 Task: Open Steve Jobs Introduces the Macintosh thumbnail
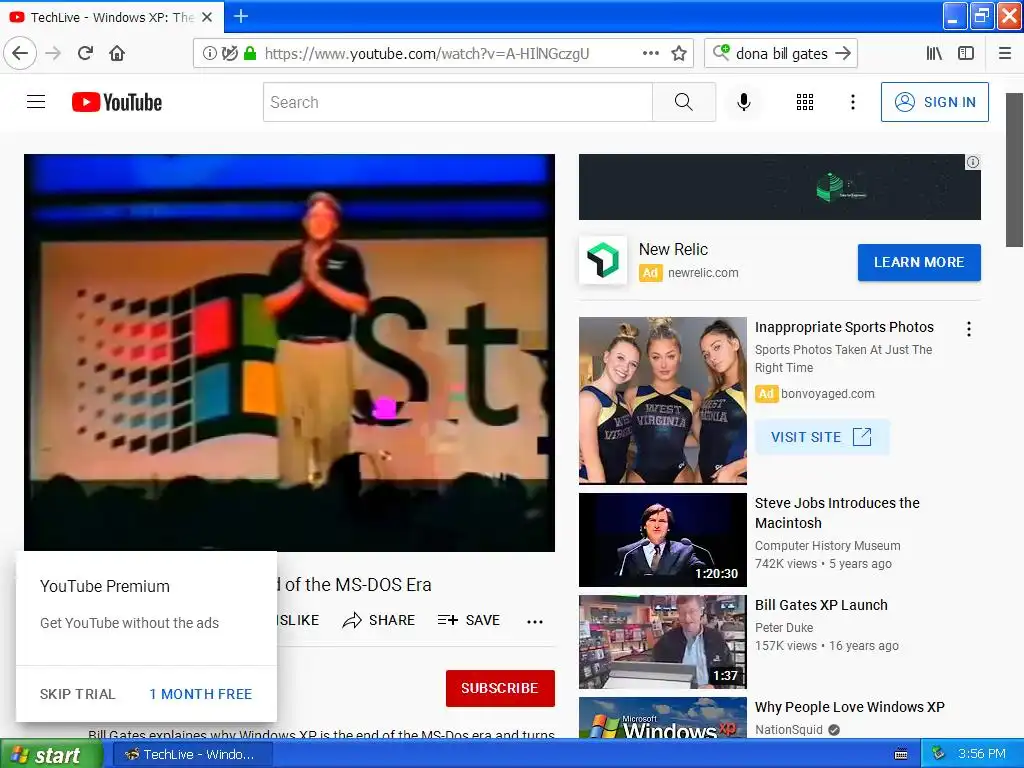[x=663, y=539]
